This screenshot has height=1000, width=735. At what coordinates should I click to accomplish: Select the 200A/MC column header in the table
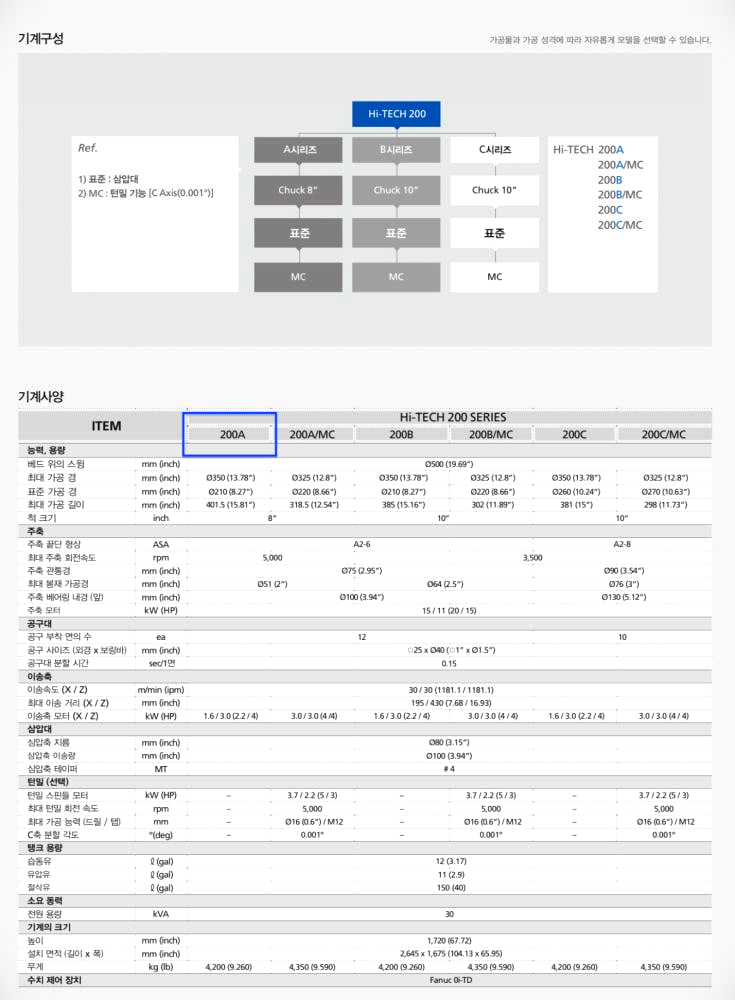[x=312, y=434]
